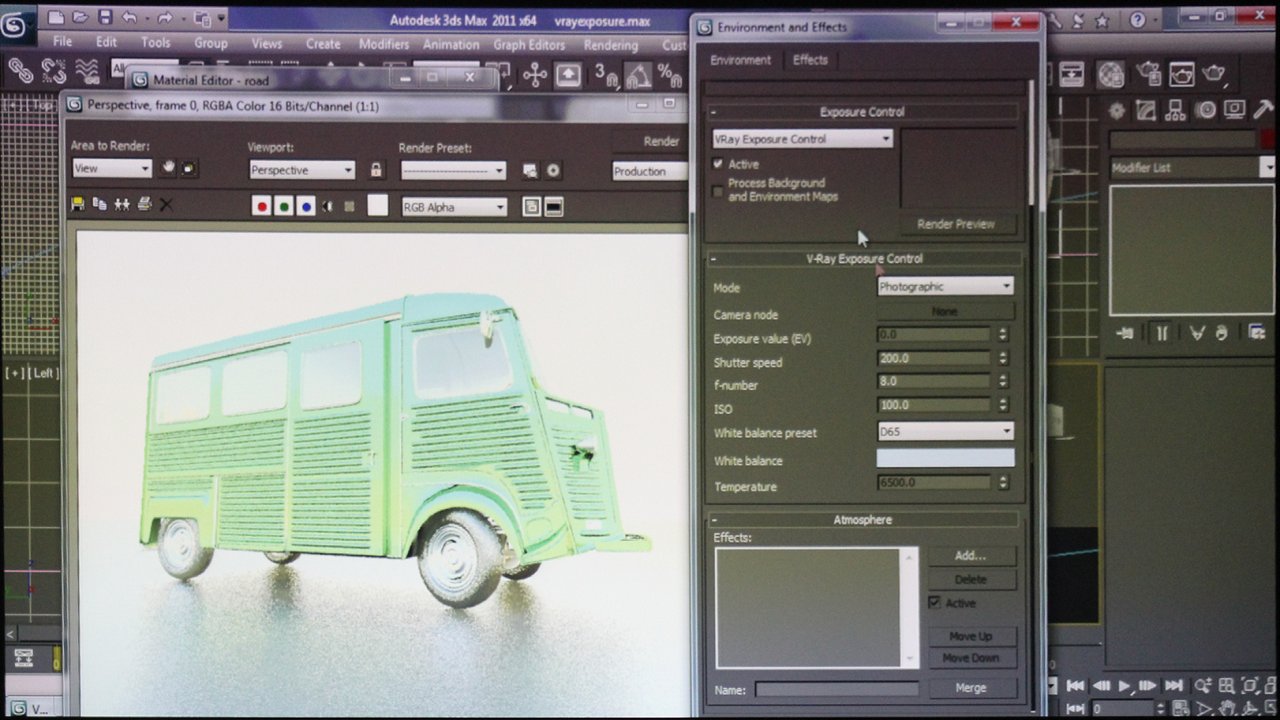Click the Render Production teapot icon
The height and width of the screenshot is (720, 1280).
(x=1215, y=74)
